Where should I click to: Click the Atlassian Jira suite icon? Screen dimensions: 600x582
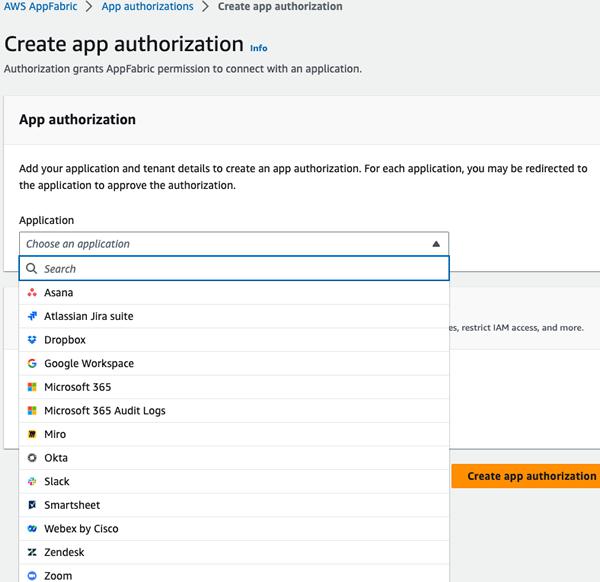point(33,316)
